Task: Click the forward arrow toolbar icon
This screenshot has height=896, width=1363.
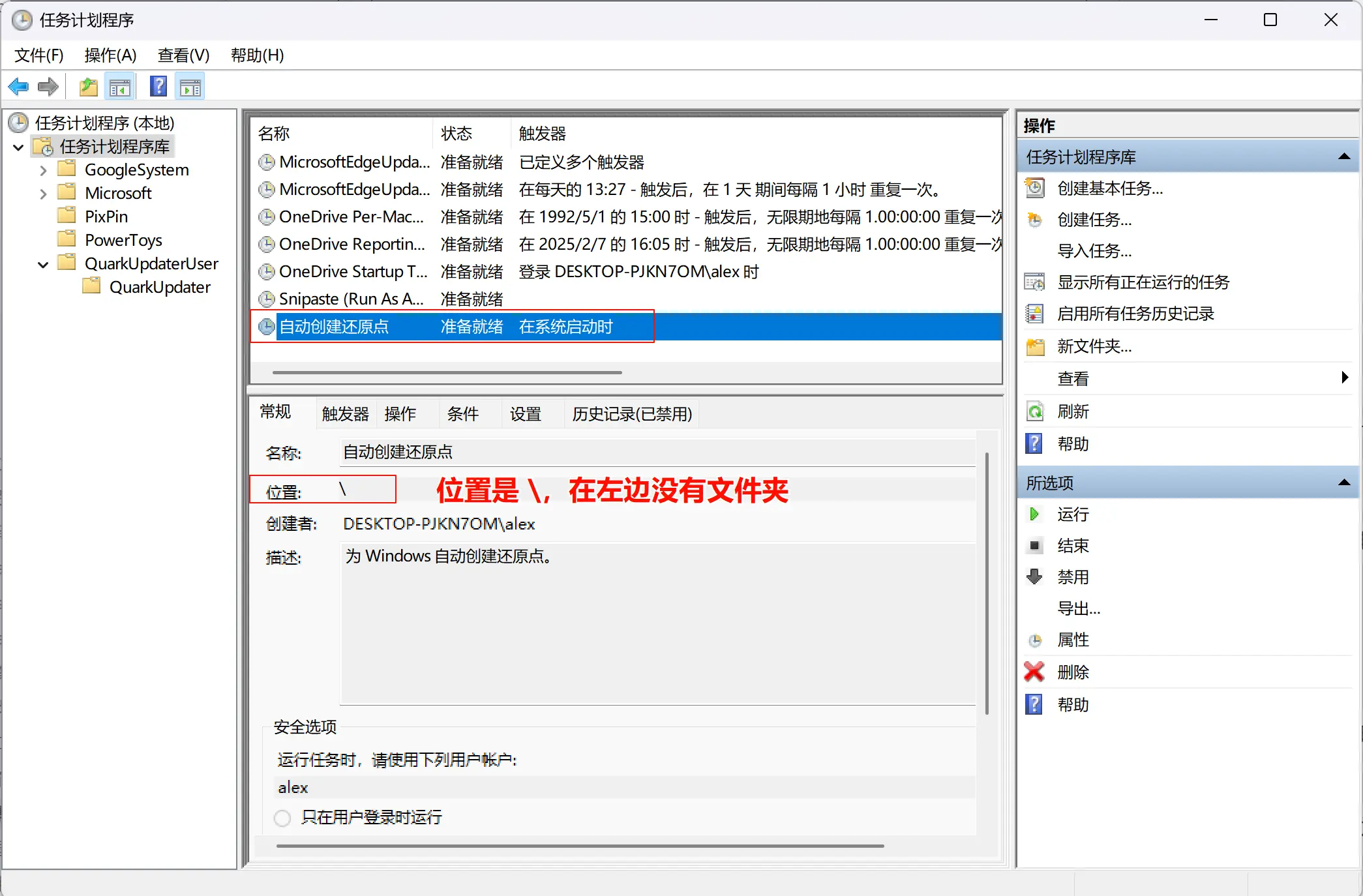Action: click(x=48, y=87)
